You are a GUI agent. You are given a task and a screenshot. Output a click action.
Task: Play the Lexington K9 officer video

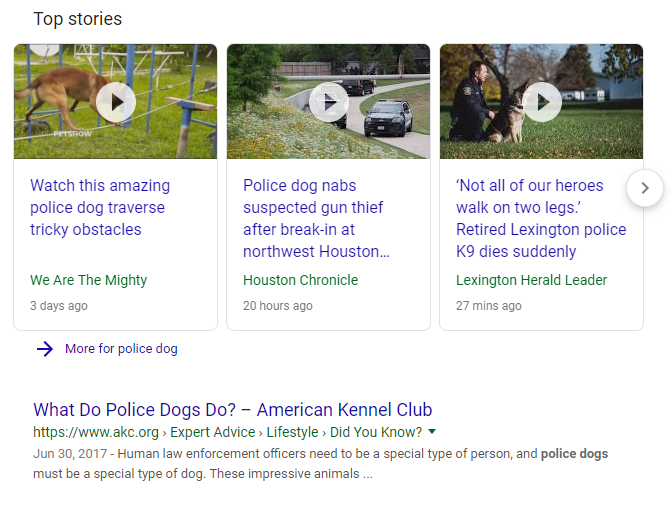click(542, 102)
